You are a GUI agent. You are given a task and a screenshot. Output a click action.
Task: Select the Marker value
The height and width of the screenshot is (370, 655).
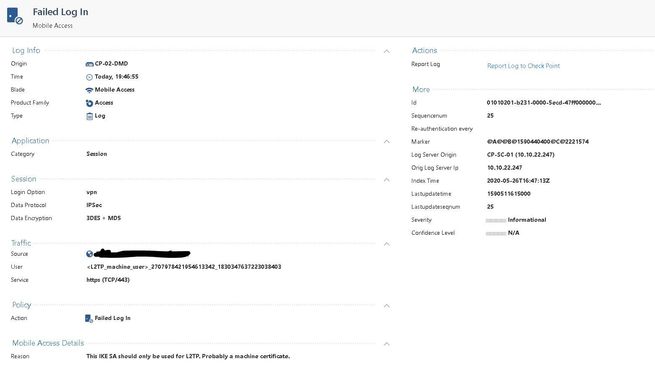click(x=538, y=142)
